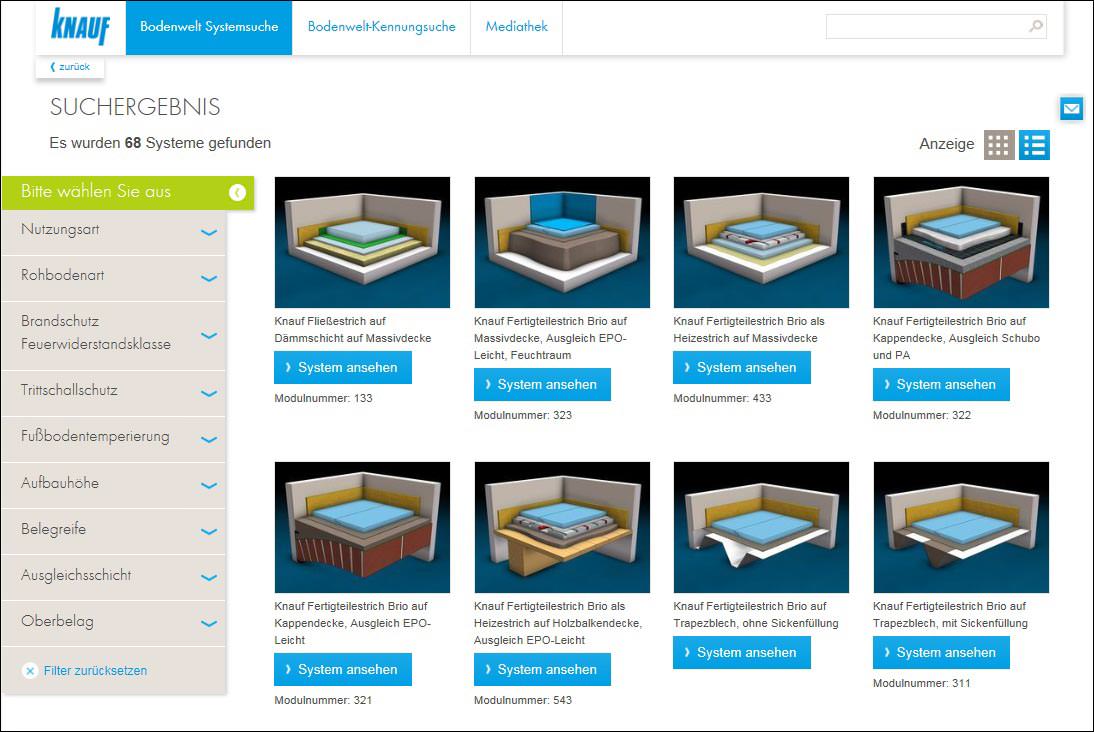Collapse the 'Bitte wählen Sie aus' panel
Viewport: 1094px width, 732px height.
tap(237, 192)
